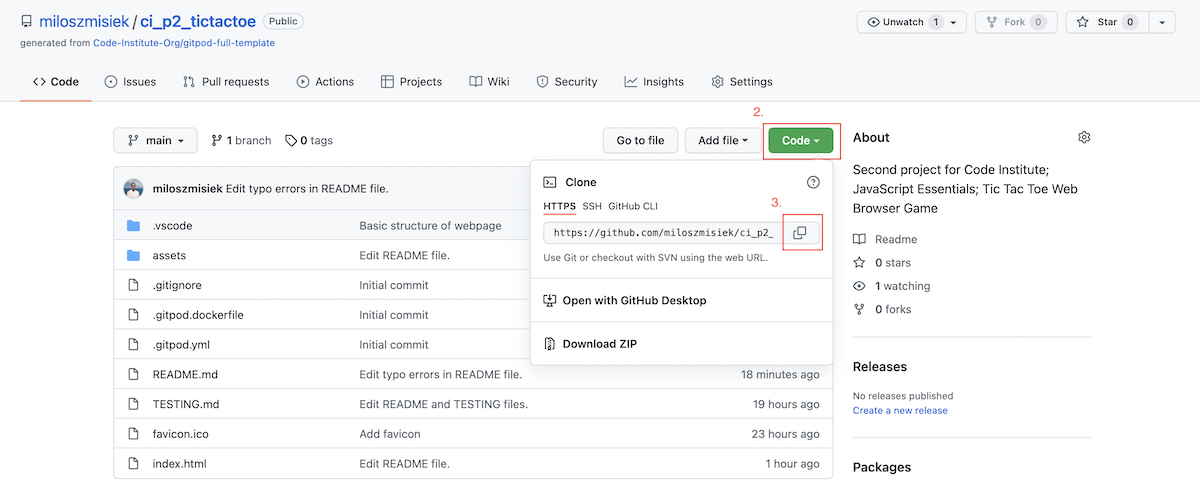
Task: Open the assets folder icon
Action: pos(133,255)
